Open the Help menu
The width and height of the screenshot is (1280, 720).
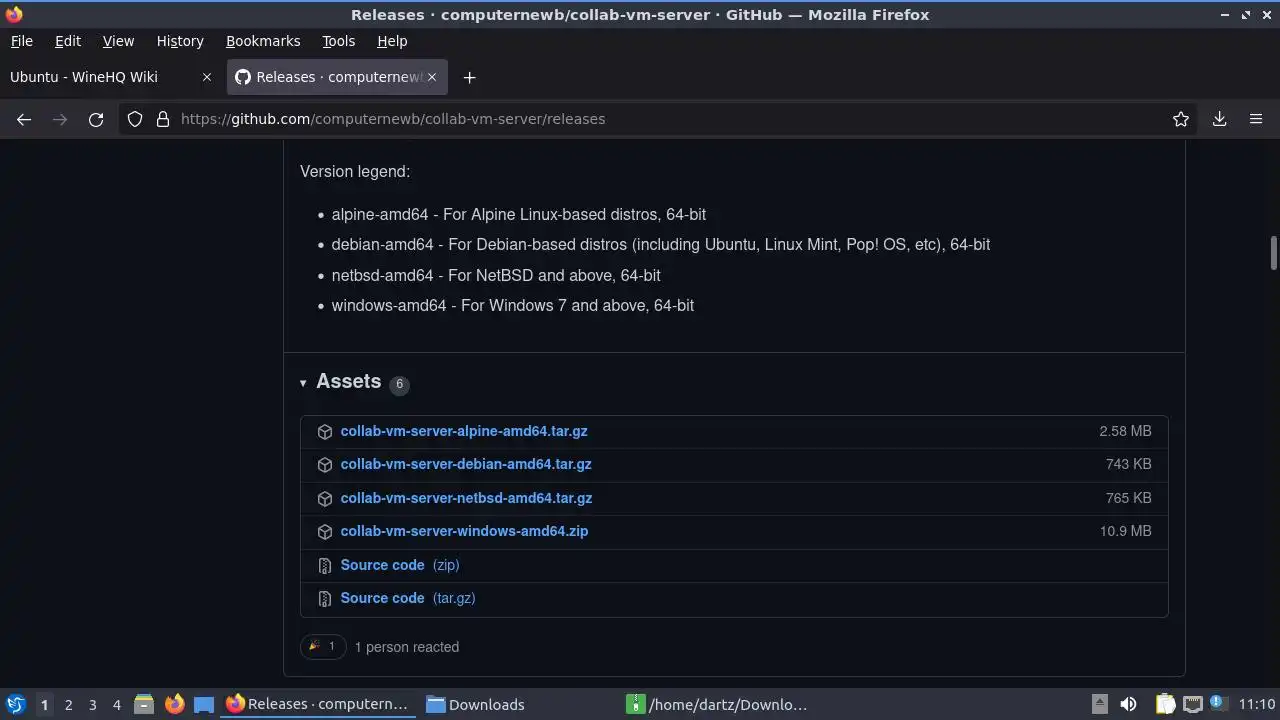[392, 41]
